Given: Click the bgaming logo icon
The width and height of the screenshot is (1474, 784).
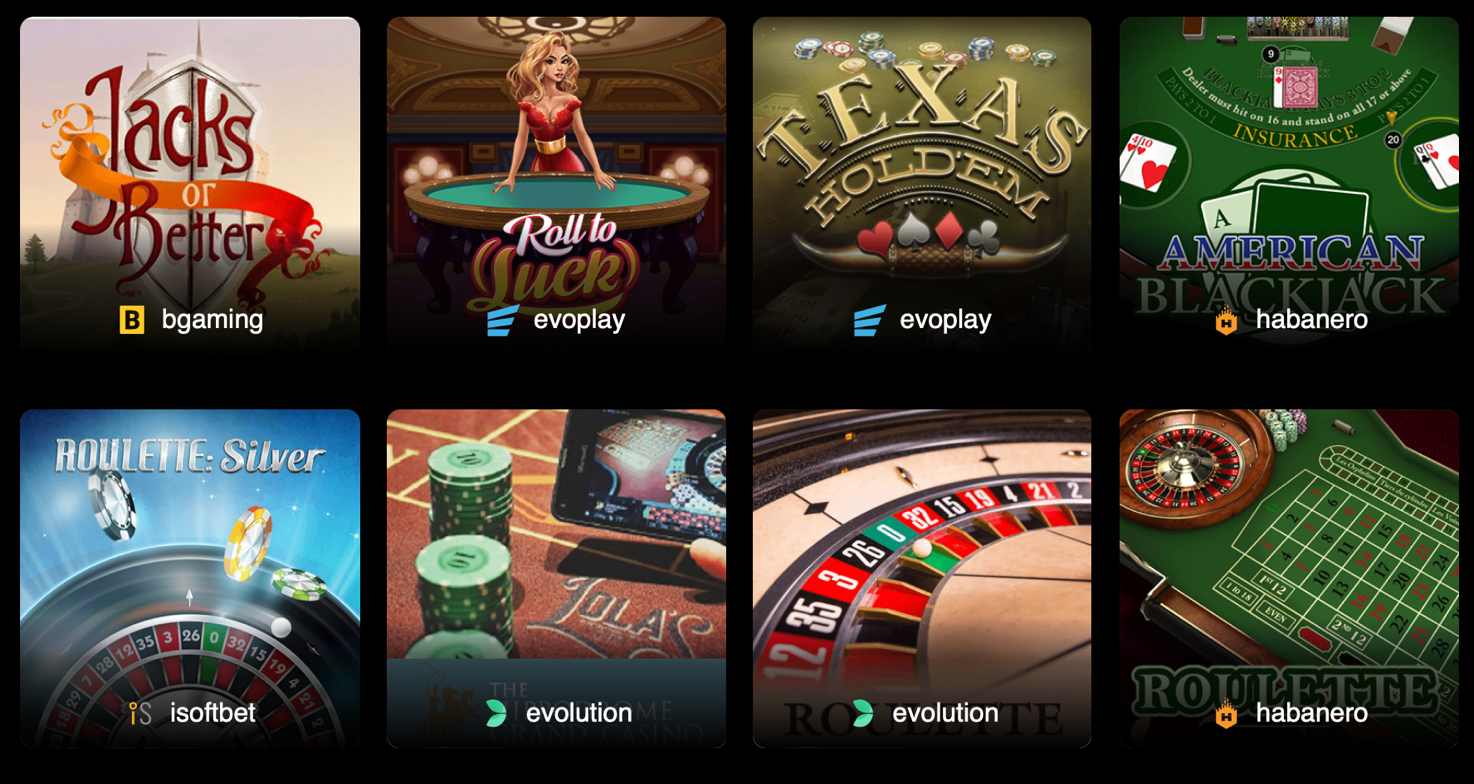Looking at the screenshot, I should pos(132,320).
